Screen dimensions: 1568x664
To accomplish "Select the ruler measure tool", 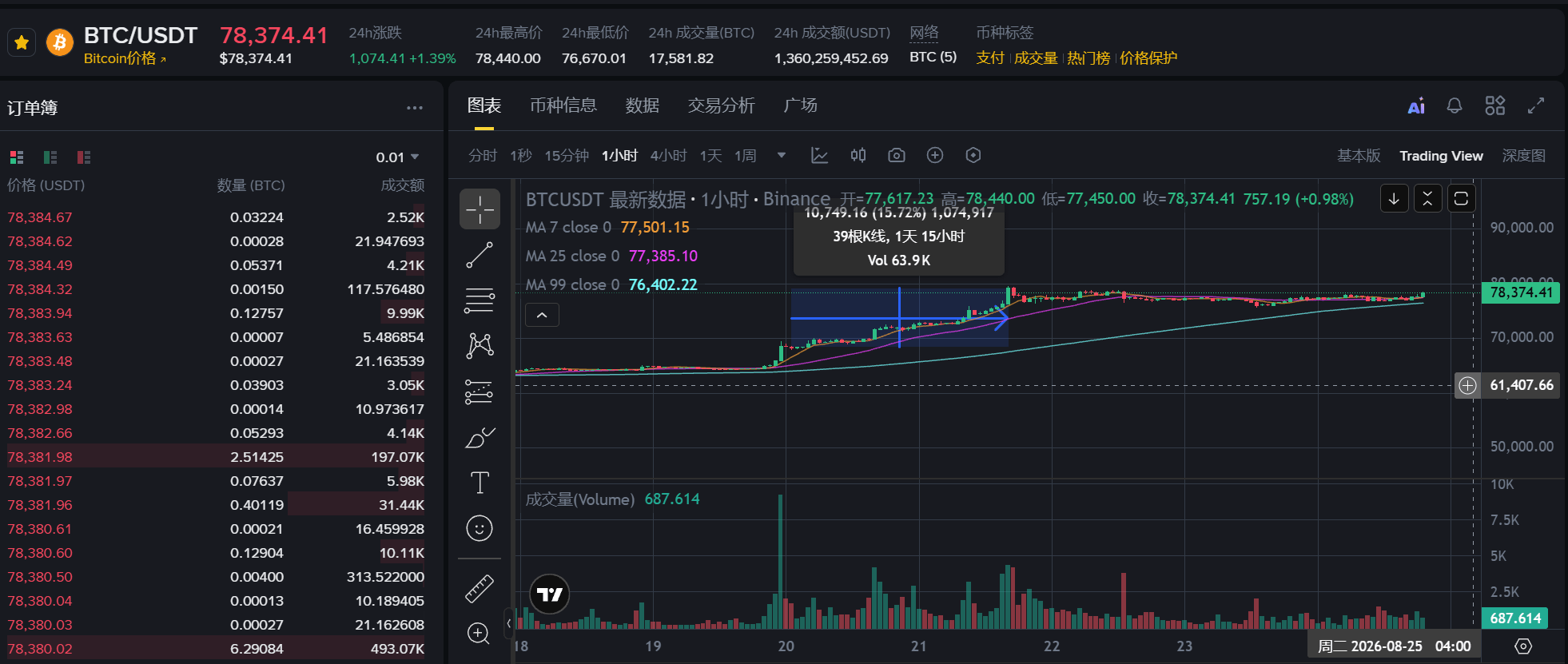I will [x=480, y=590].
